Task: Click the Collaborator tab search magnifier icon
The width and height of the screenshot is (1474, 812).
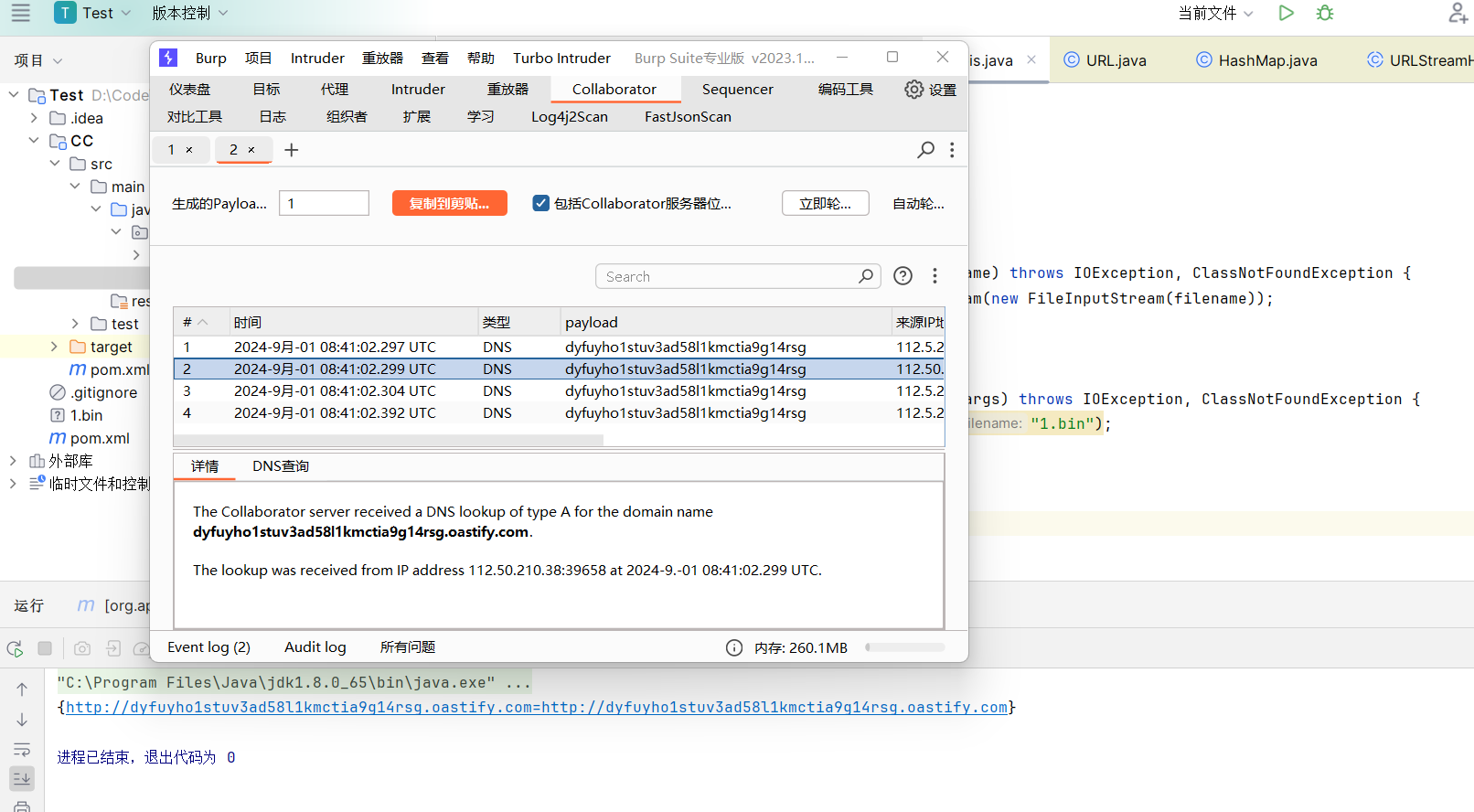Action: (925, 149)
